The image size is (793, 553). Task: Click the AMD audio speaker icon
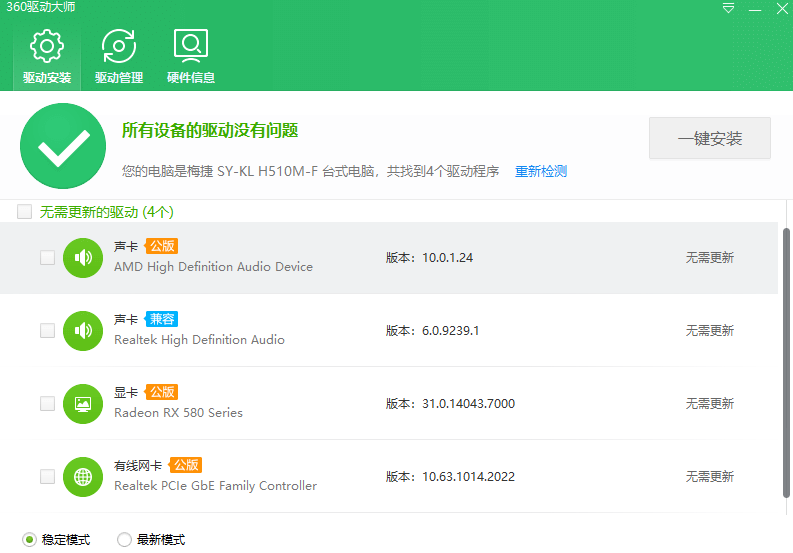tap(83, 258)
